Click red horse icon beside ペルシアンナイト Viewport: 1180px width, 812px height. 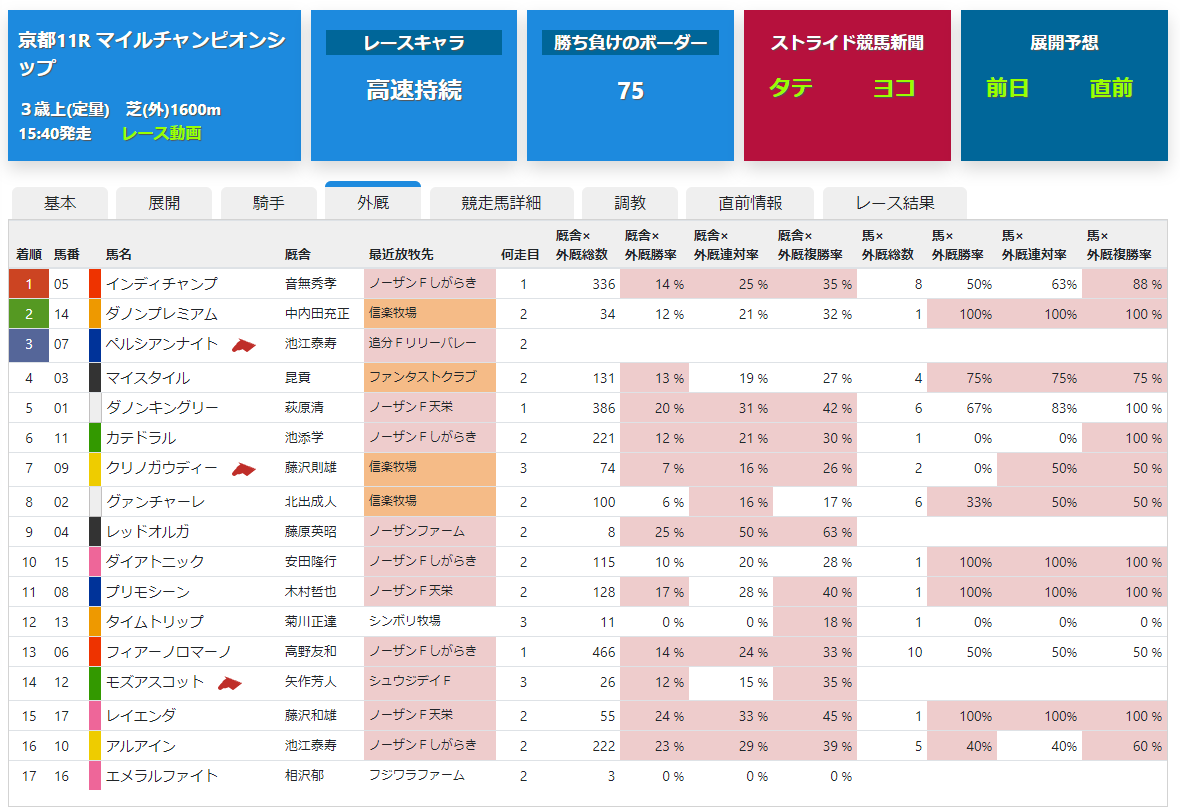(243, 345)
